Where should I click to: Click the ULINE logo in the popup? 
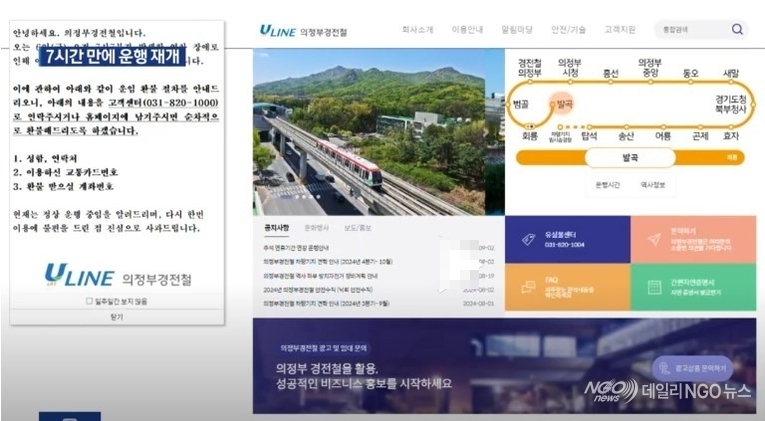pos(118,275)
